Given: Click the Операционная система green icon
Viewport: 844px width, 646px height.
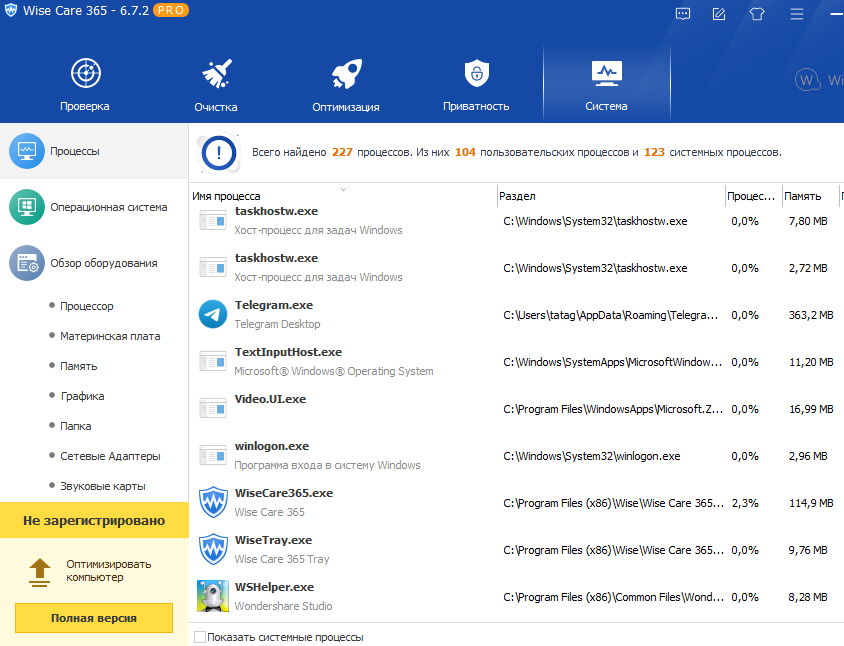Looking at the screenshot, I should (27, 207).
